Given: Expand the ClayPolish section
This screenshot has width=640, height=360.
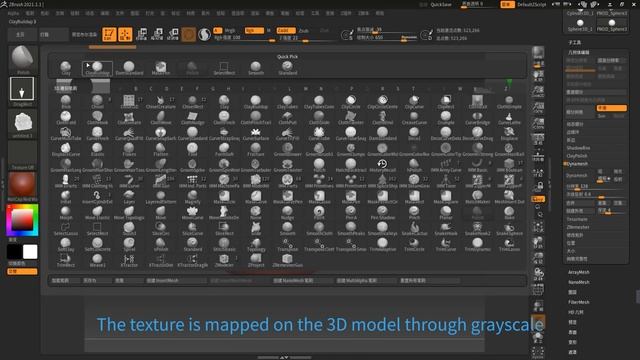Looking at the screenshot, I should click(x=577, y=156).
